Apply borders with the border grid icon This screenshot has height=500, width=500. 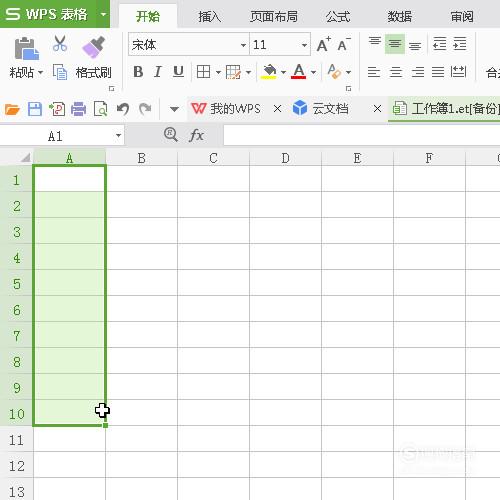click(x=203, y=72)
